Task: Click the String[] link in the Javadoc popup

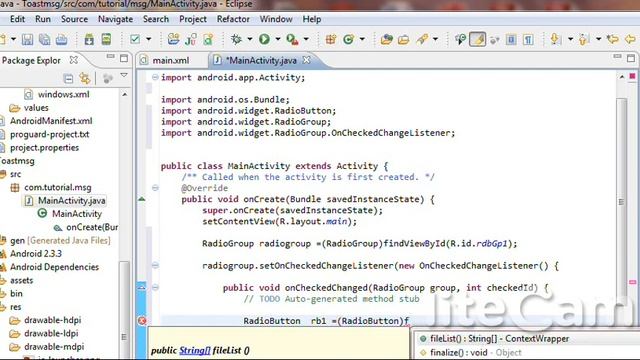Action: pyautogui.click(x=195, y=350)
